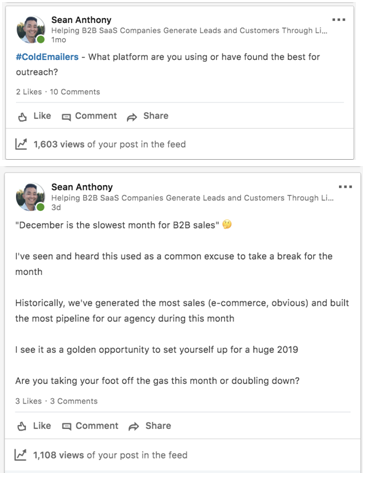The height and width of the screenshot is (480, 367).
Task: Open the 3 Comments link
Action: click(x=74, y=401)
